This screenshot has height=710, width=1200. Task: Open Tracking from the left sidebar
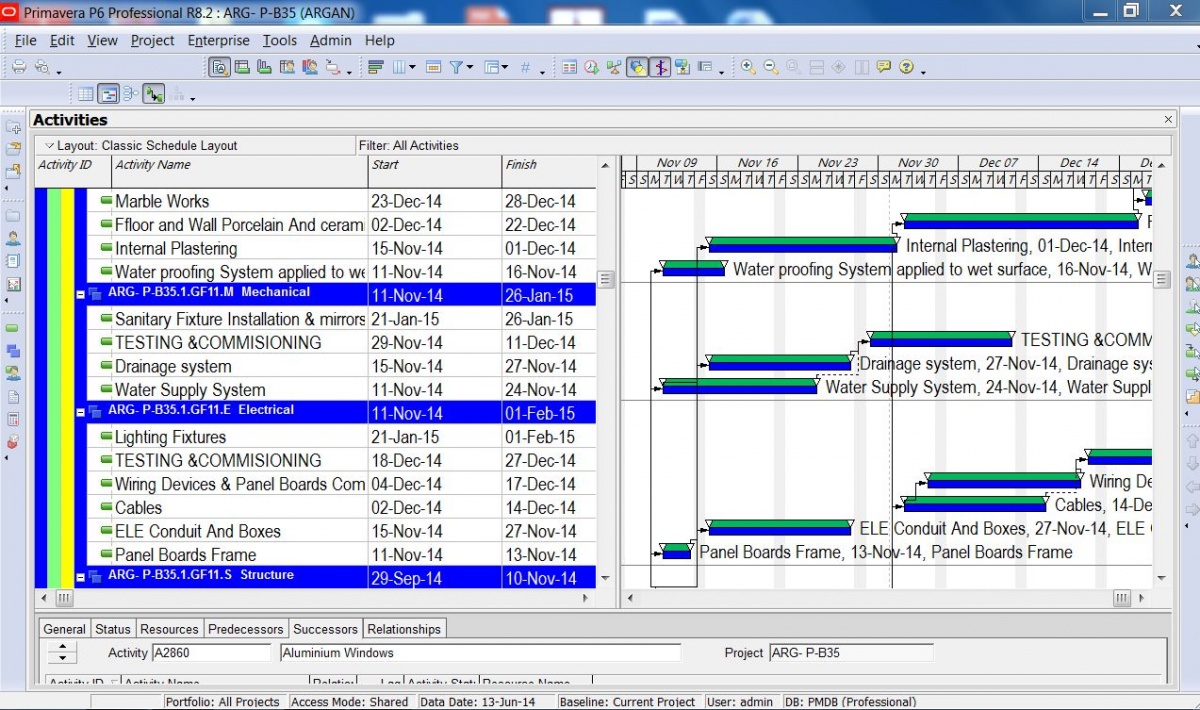pyautogui.click(x=13, y=284)
